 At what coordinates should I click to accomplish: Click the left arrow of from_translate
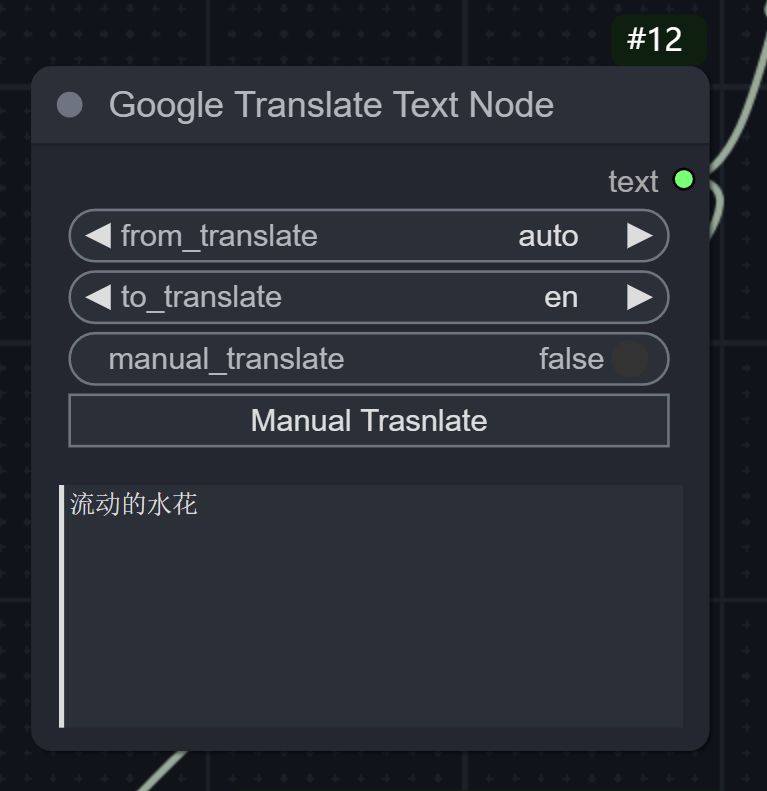pyautogui.click(x=97, y=236)
